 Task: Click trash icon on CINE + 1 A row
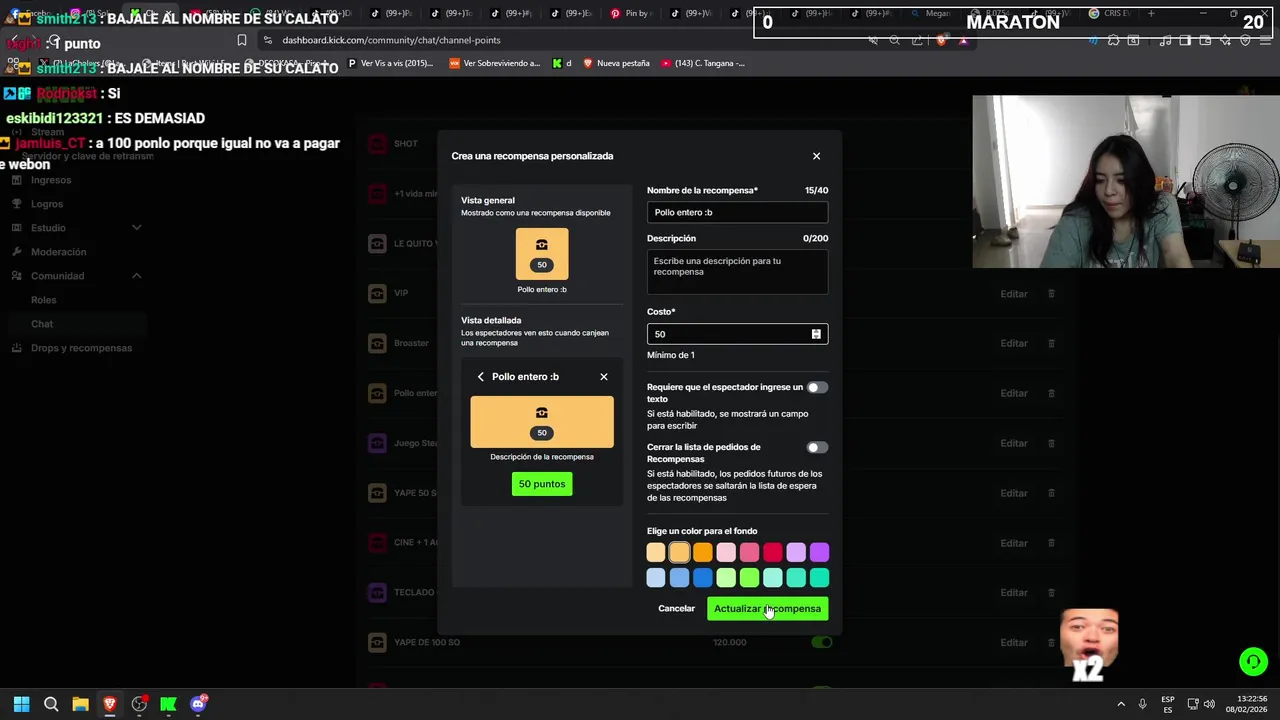[x=1051, y=543]
